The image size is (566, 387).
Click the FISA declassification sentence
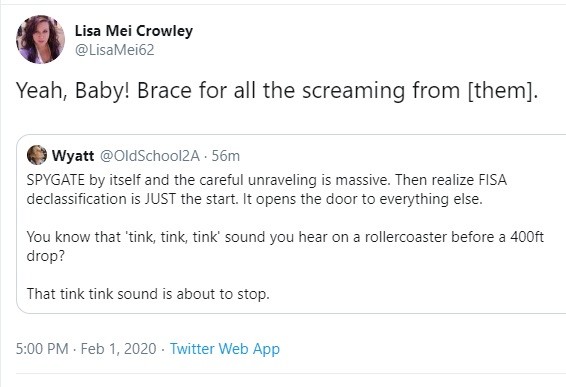click(x=267, y=189)
